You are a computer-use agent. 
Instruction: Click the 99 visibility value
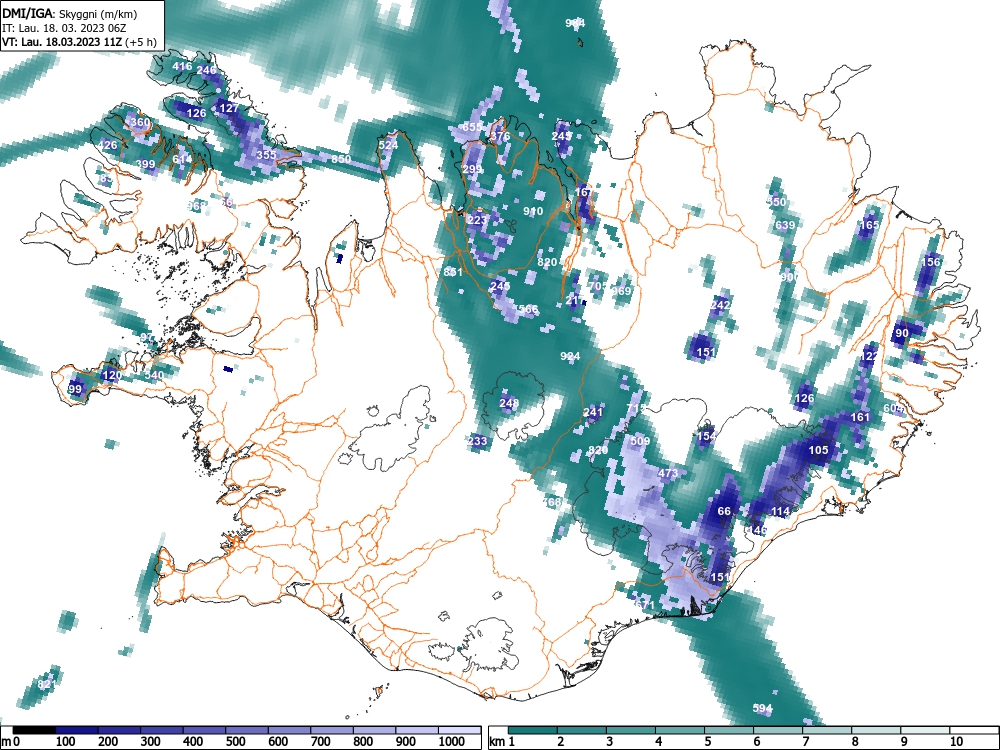click(x=75, y=389)
